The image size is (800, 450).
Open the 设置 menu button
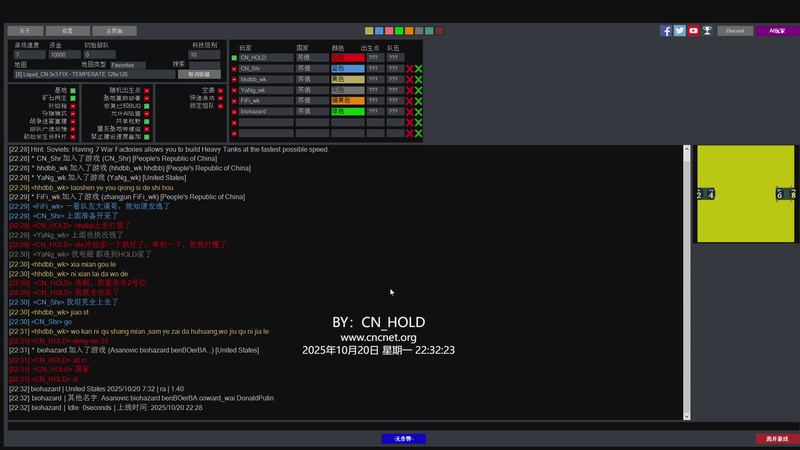[67, 31]
